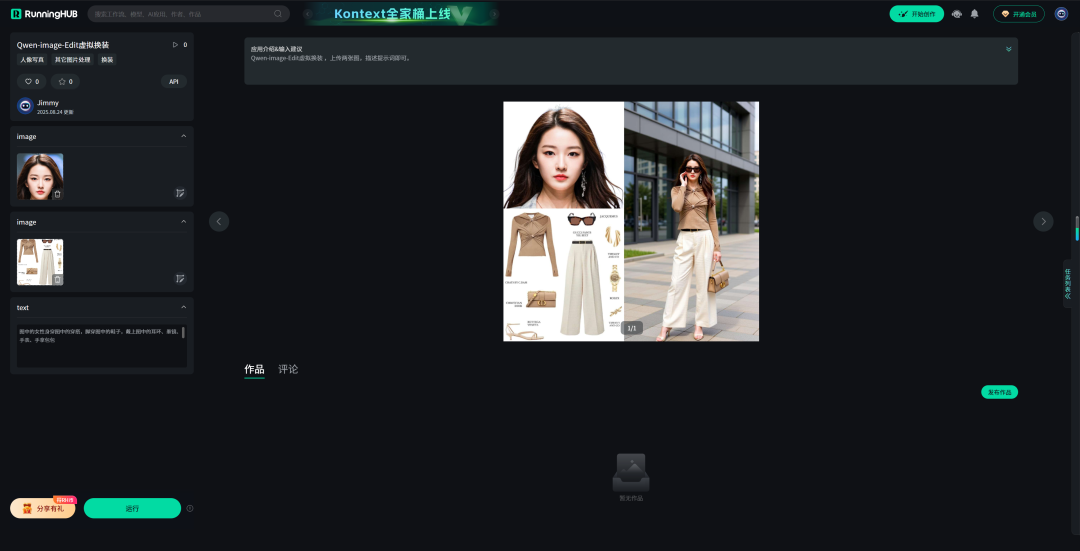Viewport: 1080px width, 551px height.
Task: Click the 开始创作 button
Action: pyautogui.click(x=917, y=14)
